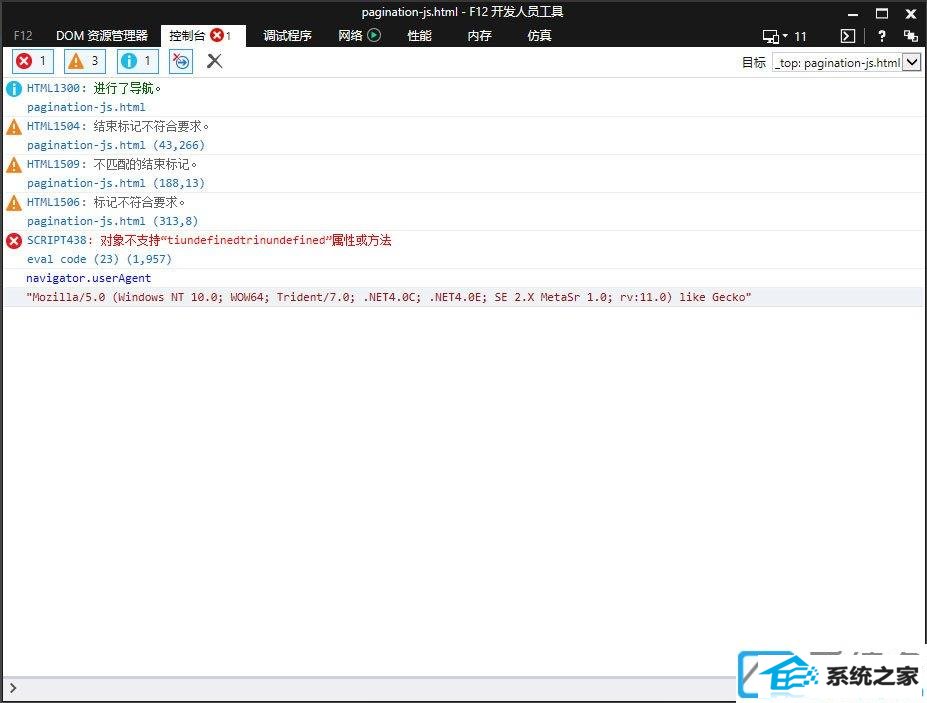Viewport: 927px width, 703px height.
Task: Click the SCRIPT438 error message text
Action: (x=209, y=240)
